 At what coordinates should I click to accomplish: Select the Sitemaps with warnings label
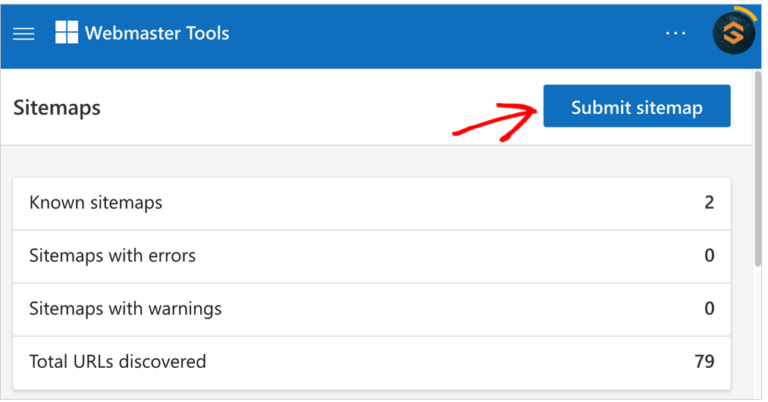click(125, 308)
